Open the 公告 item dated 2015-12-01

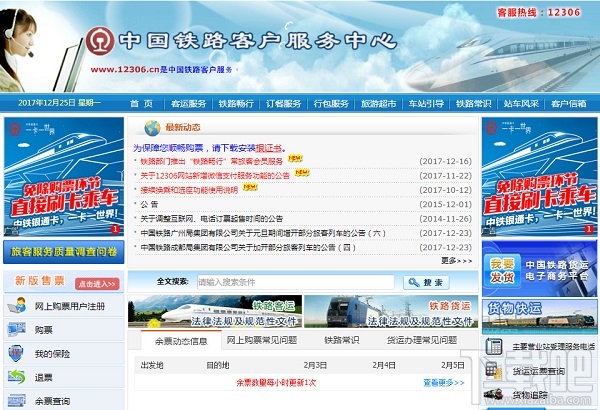(x=149, y=204)
